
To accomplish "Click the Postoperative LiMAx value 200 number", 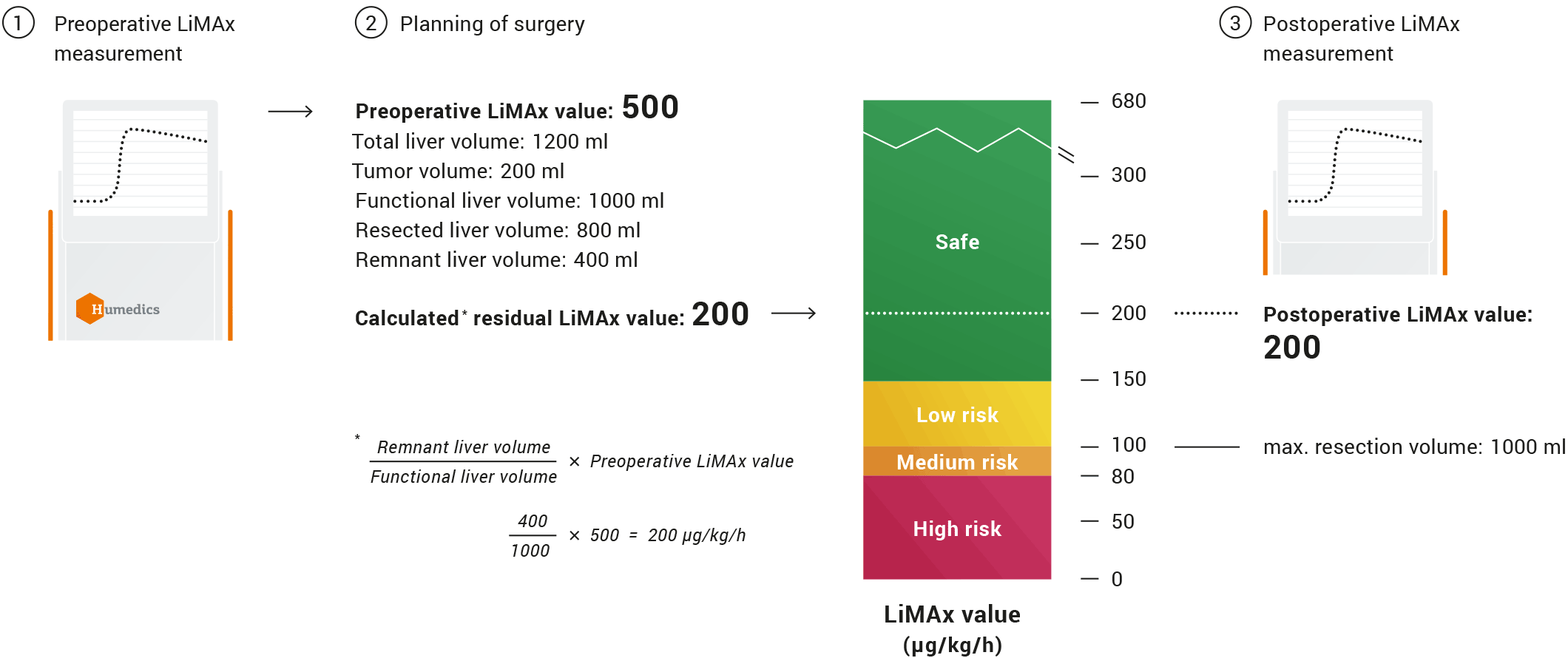I will tap(1291, 347).
